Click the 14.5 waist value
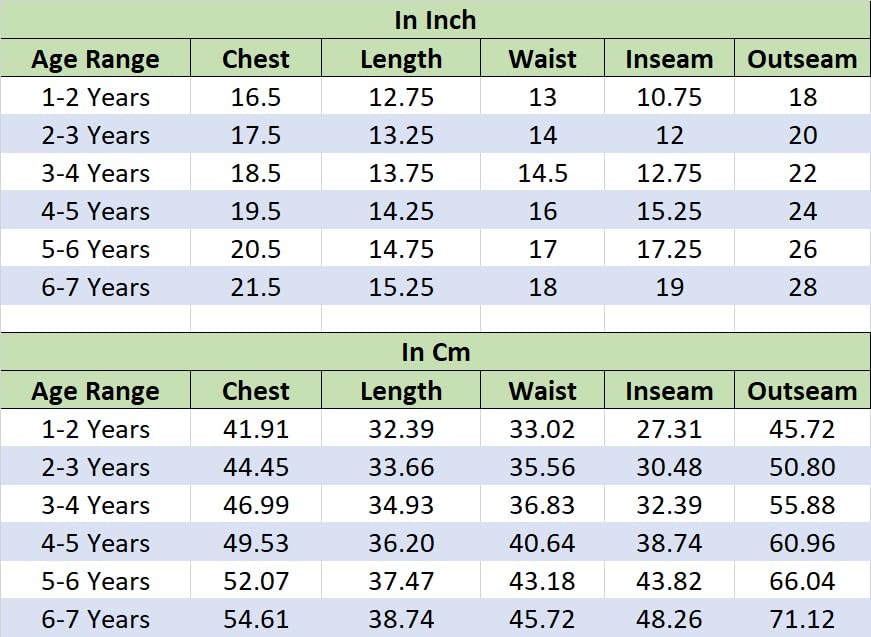Viewport: 871px width, 637px height. coord(542,173)
